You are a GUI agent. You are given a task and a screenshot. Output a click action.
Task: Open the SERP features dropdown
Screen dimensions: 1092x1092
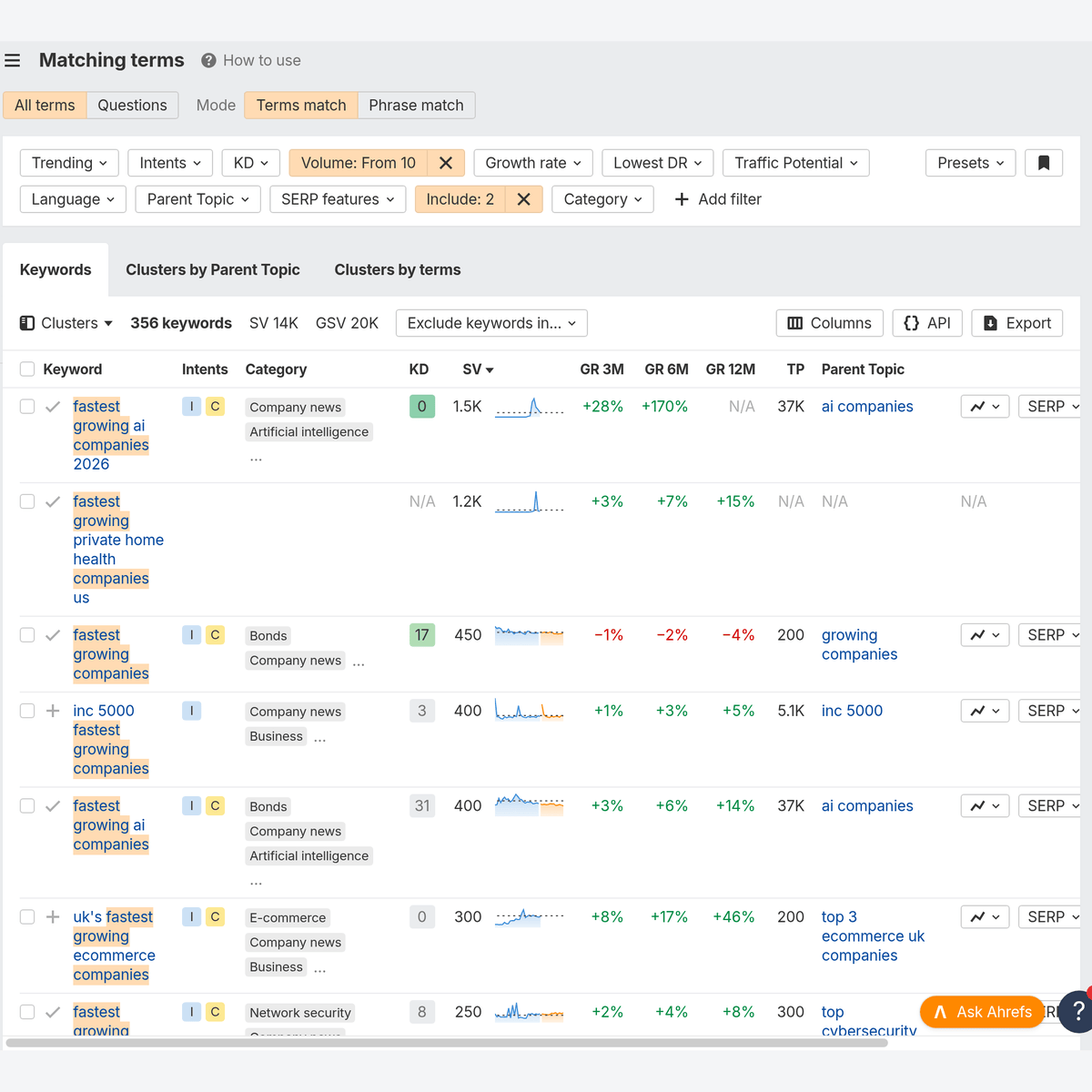[338, 199]
